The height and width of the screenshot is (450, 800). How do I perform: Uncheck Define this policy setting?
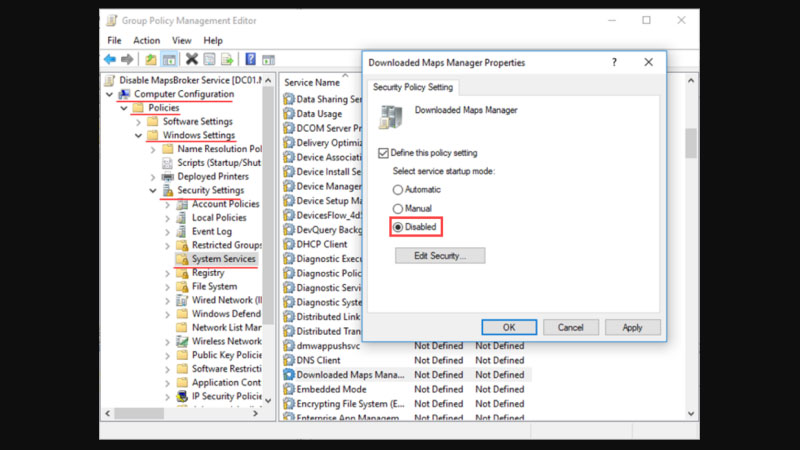[384, 153]
